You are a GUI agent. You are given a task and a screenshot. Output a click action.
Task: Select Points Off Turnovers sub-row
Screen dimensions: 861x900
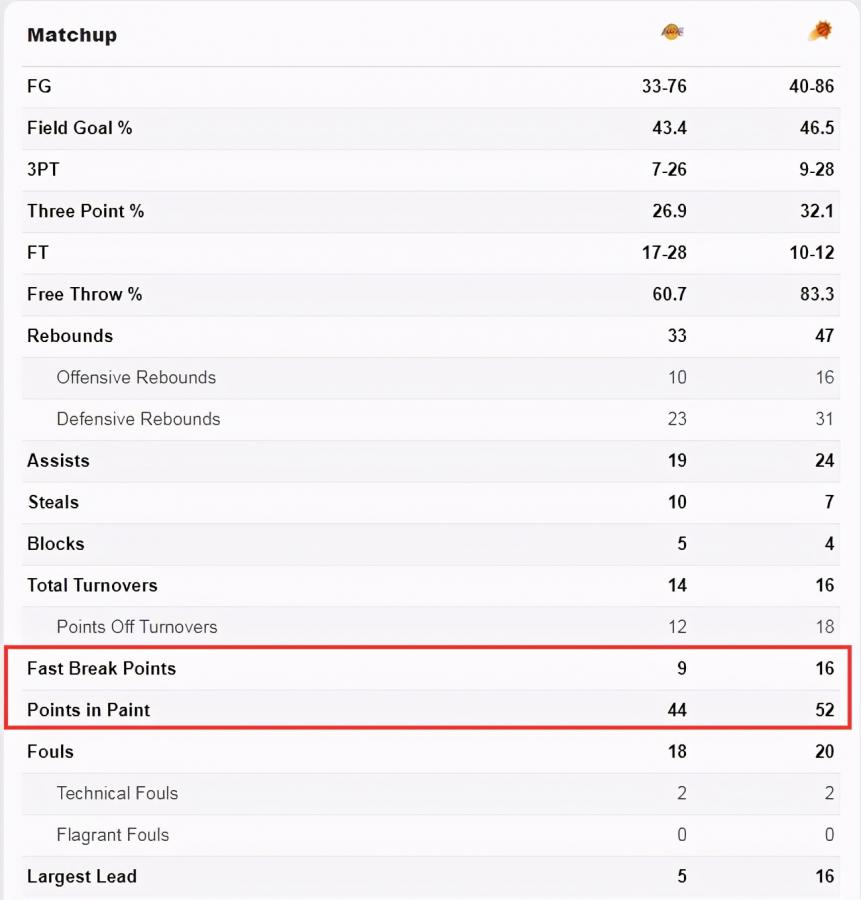430,627
